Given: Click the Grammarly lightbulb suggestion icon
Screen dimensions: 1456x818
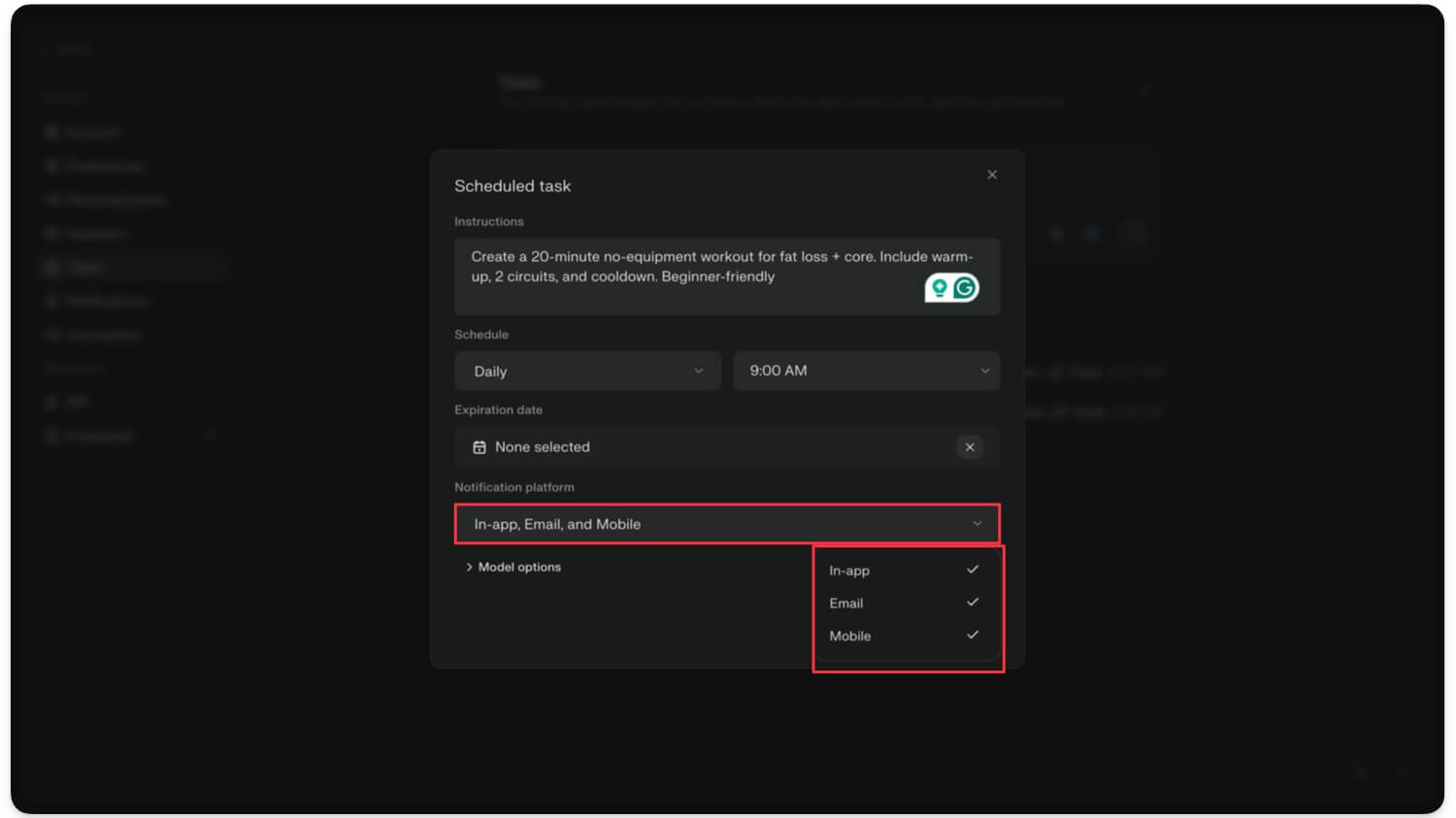Looking at the screenshot, I should click(x=939, y=288).
